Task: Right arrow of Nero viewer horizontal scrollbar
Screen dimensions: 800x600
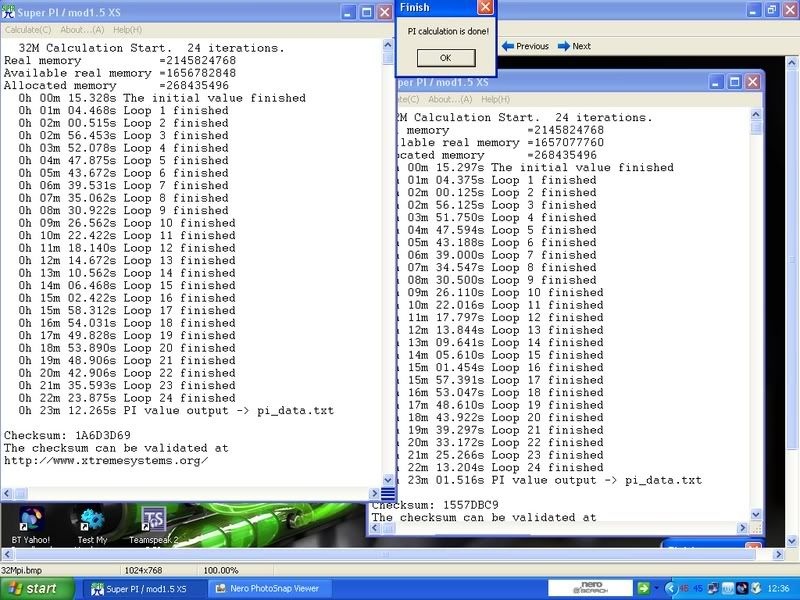Action: coord(779,554)
